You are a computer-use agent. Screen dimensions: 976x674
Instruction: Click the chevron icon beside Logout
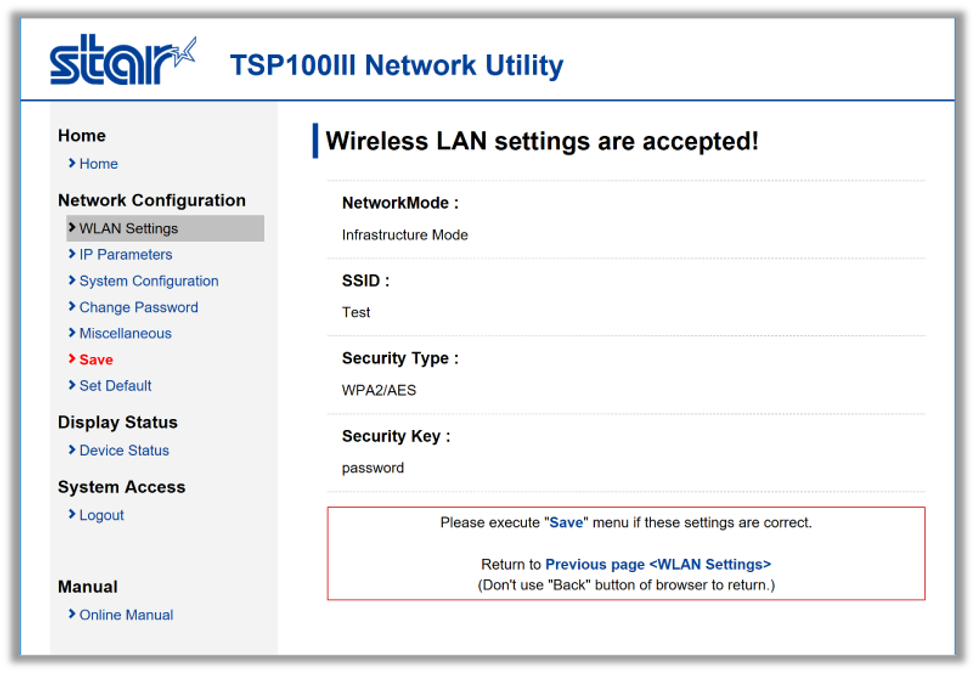pyautogui.click(x=72, y=515)
